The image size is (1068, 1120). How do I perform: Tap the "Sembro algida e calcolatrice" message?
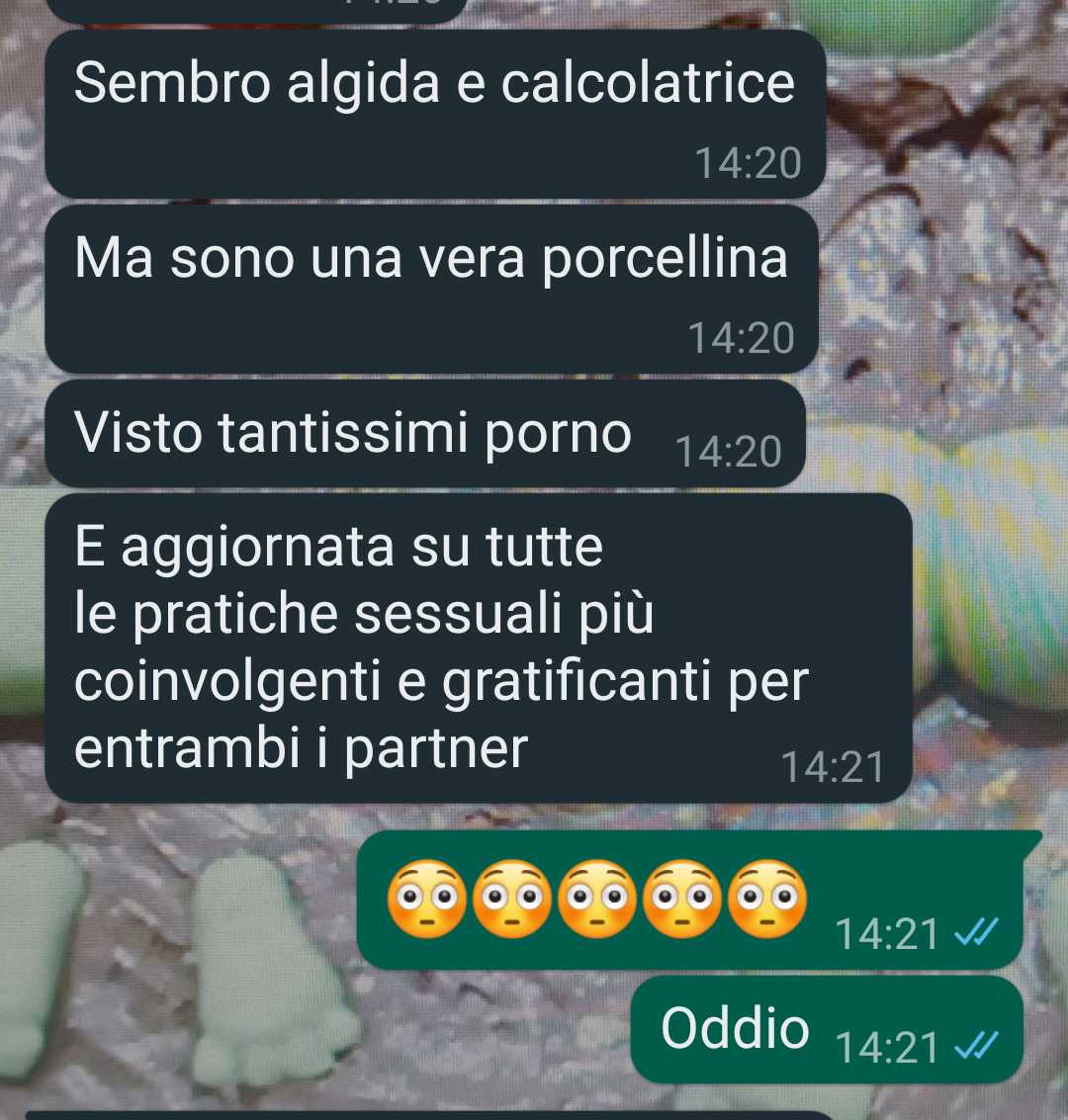click(435, 115)
